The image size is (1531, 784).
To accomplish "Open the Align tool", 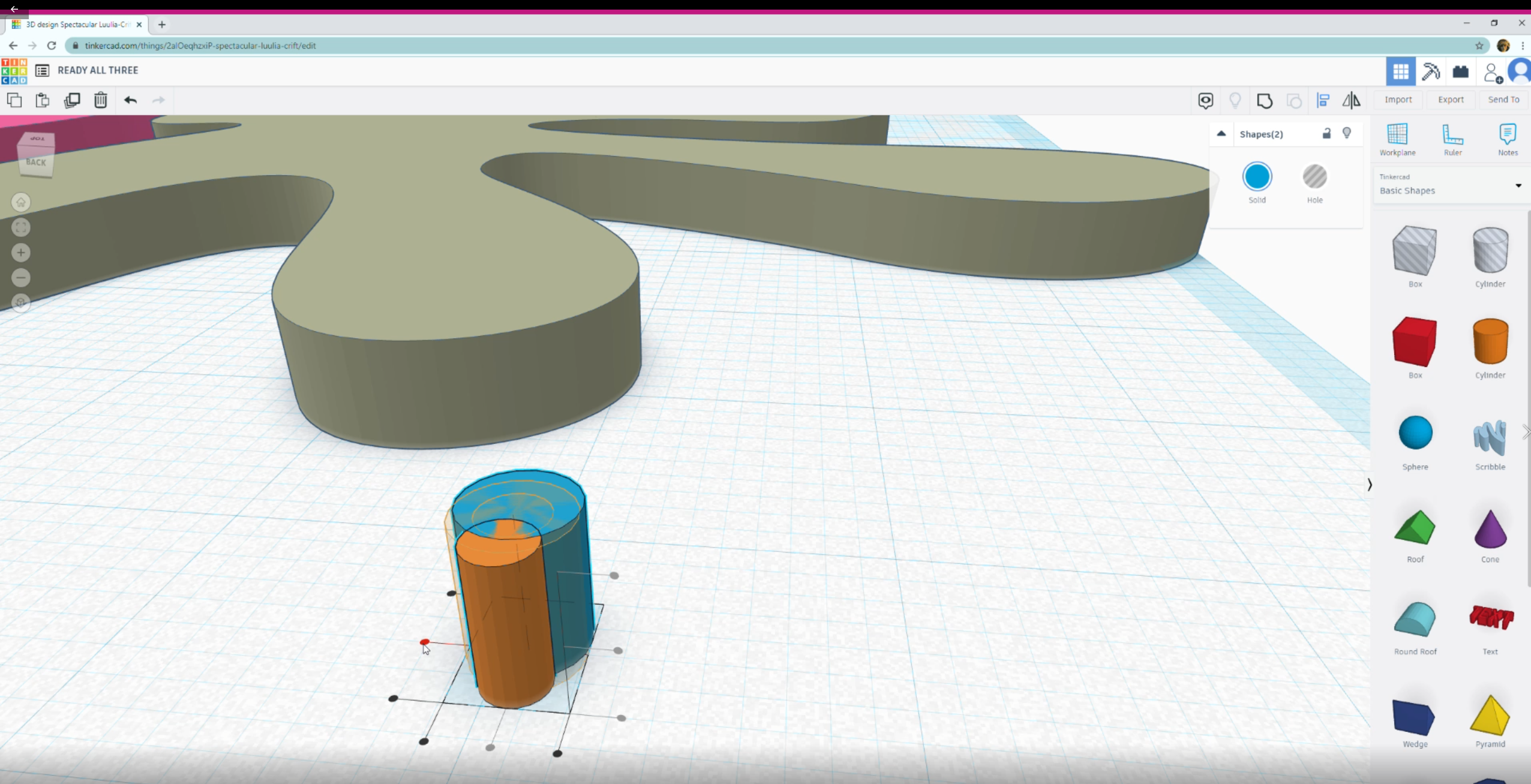I will (x=1323, y=101).
